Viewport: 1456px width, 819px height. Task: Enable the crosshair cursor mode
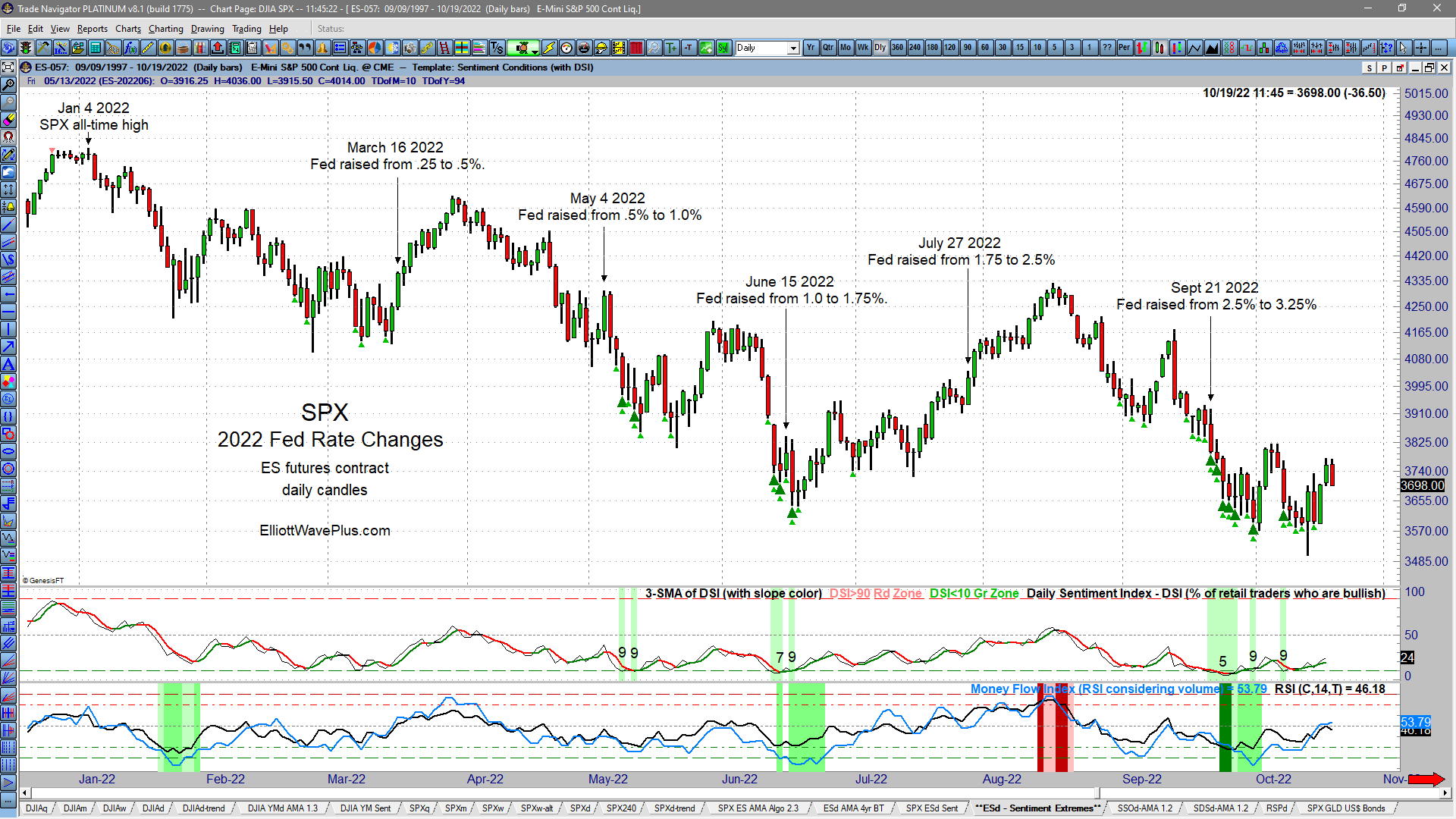[x=1421, y=48]
